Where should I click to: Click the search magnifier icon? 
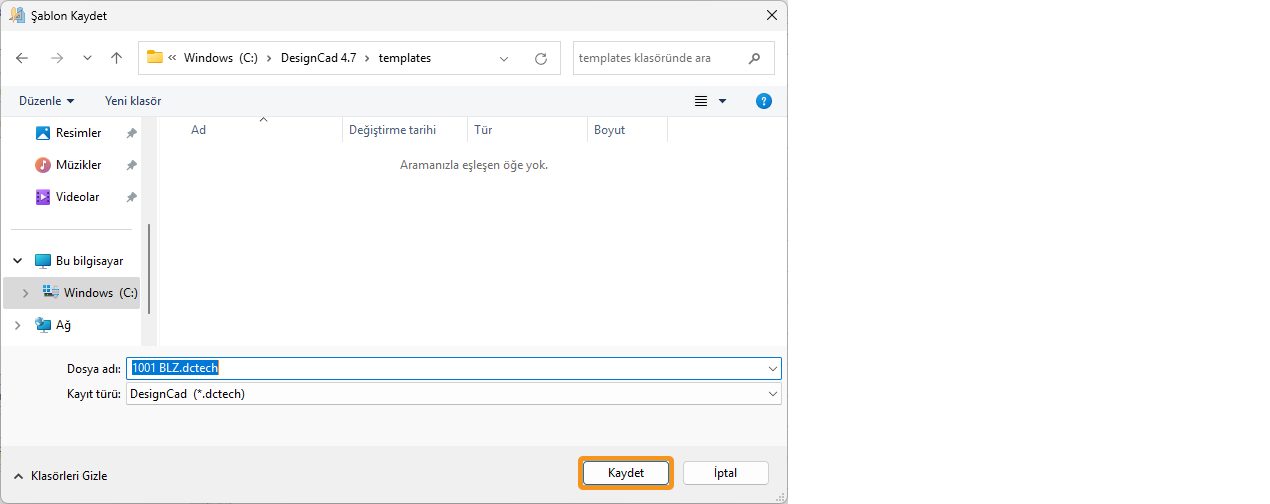pos(755,58)
